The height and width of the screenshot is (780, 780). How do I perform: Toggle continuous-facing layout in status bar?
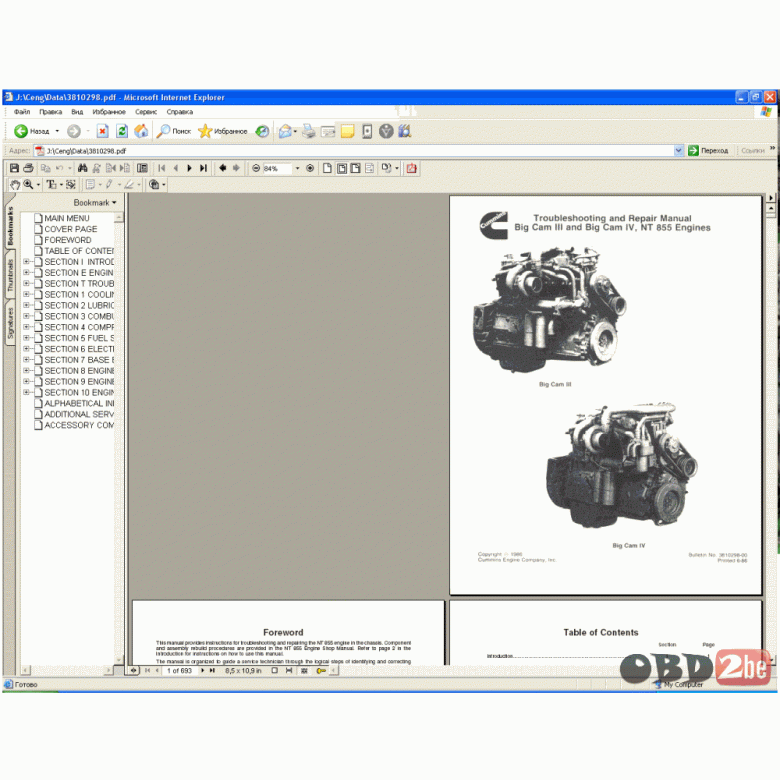tap(304, 671)
